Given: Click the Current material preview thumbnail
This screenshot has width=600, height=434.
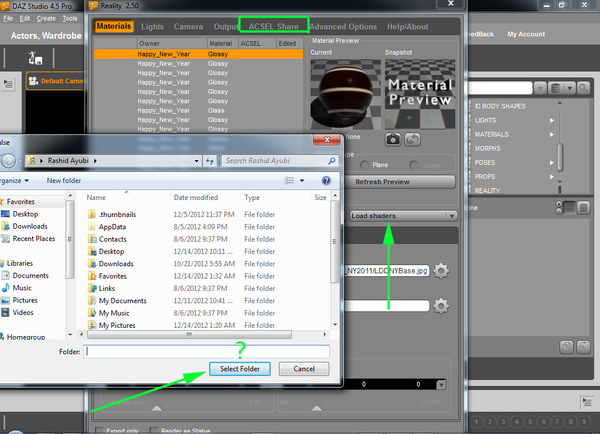Looking at the screenshot, I should [x=346, y=94].
